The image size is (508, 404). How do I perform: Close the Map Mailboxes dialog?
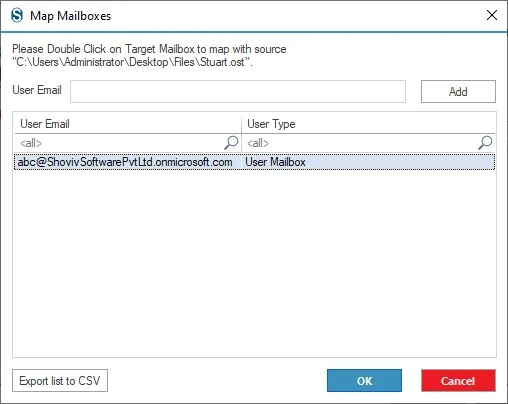point(492,15)
